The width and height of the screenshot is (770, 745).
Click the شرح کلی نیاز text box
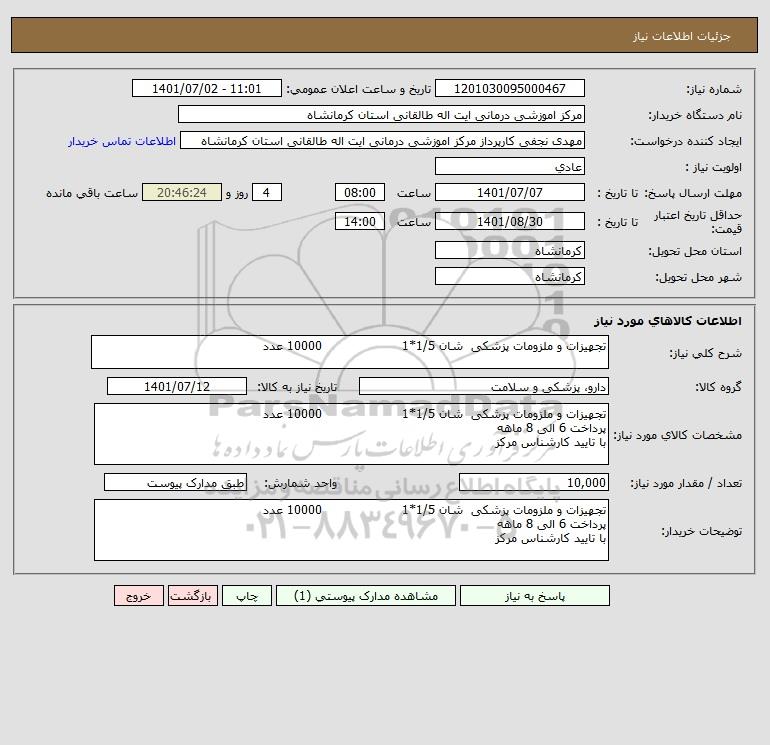coord(350,352)
